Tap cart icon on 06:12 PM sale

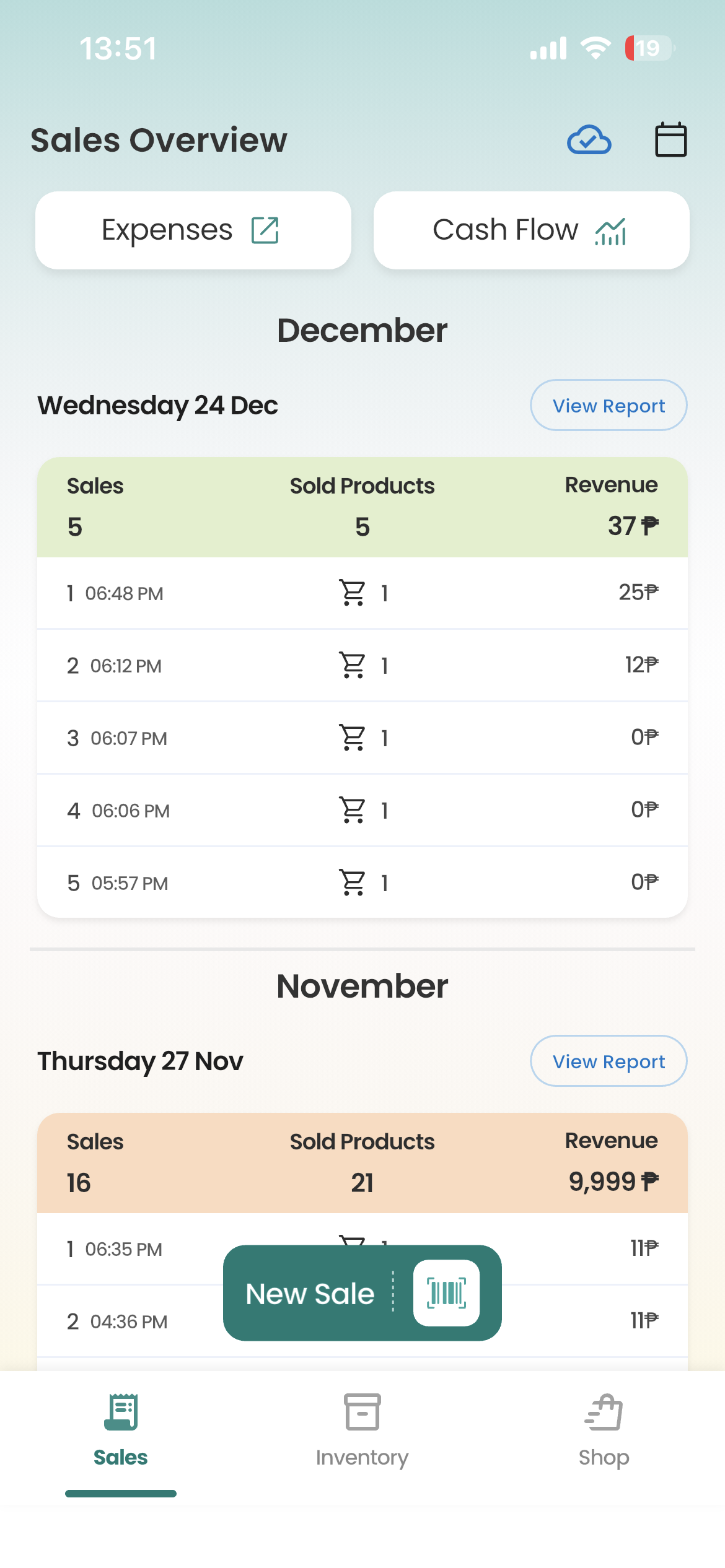click(x=353, y=665)
